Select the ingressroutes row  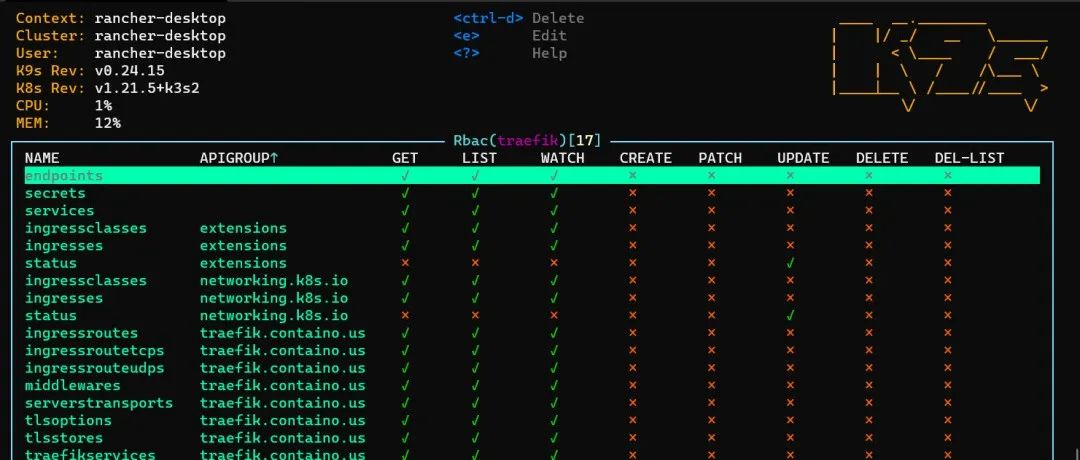pyautogui.click(x=532, y=333)
